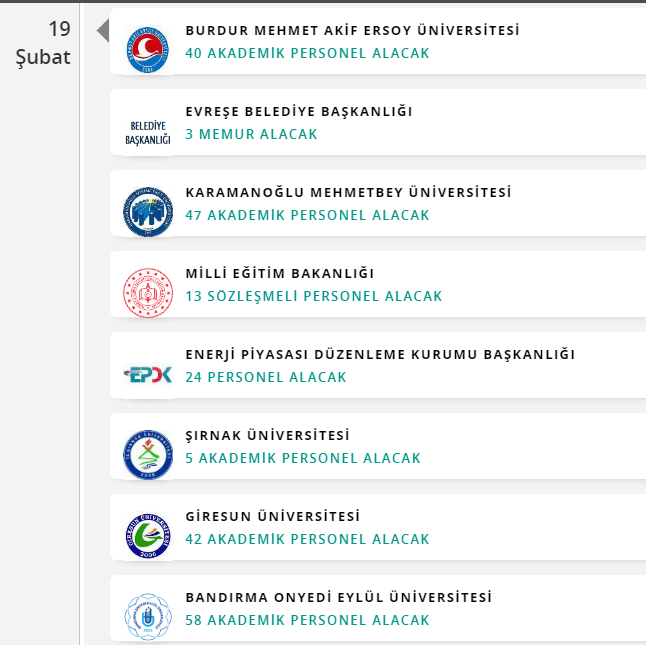Click the EPDK logo
Image resolution: width=646 pixels, height=645 pixels.
(x=148, y=374)
